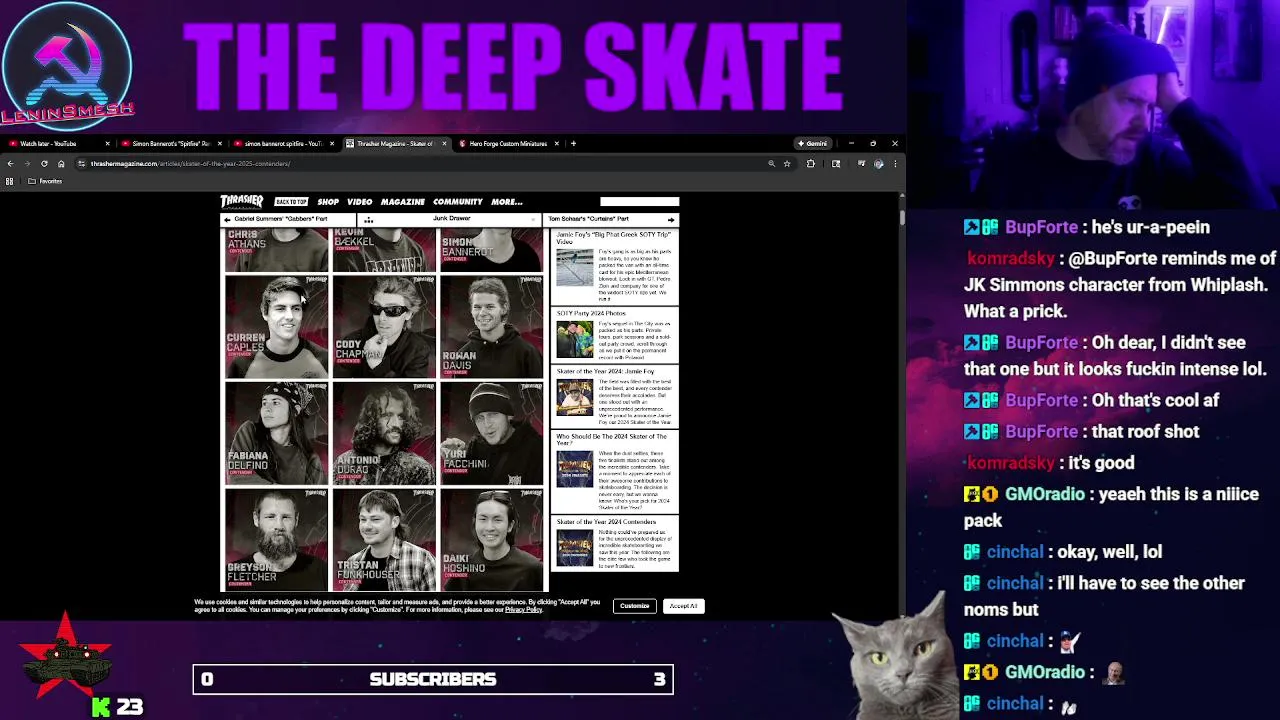Open the COMMUNITY menu item

point(457,202)
